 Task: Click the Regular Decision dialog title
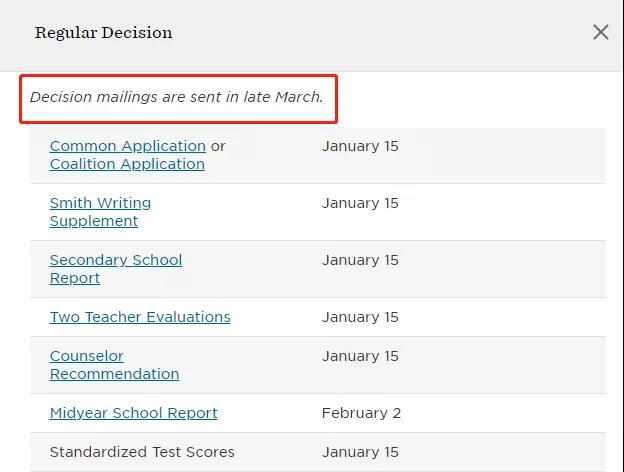(103, 33)
